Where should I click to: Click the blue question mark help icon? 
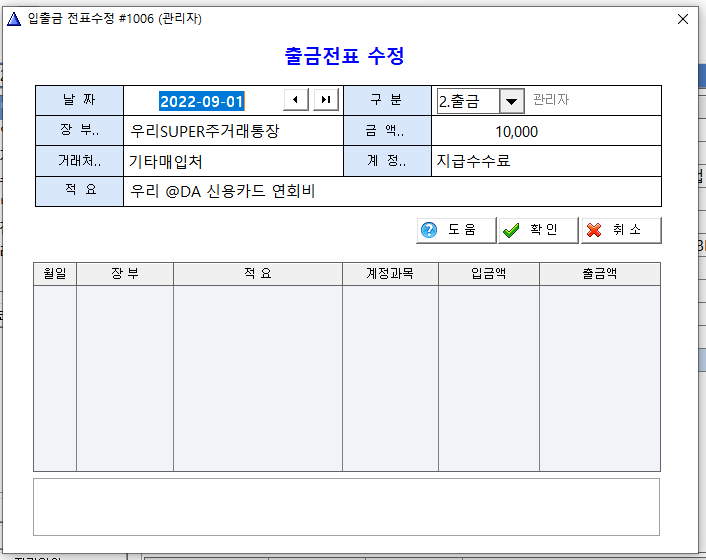coord(429,230)
